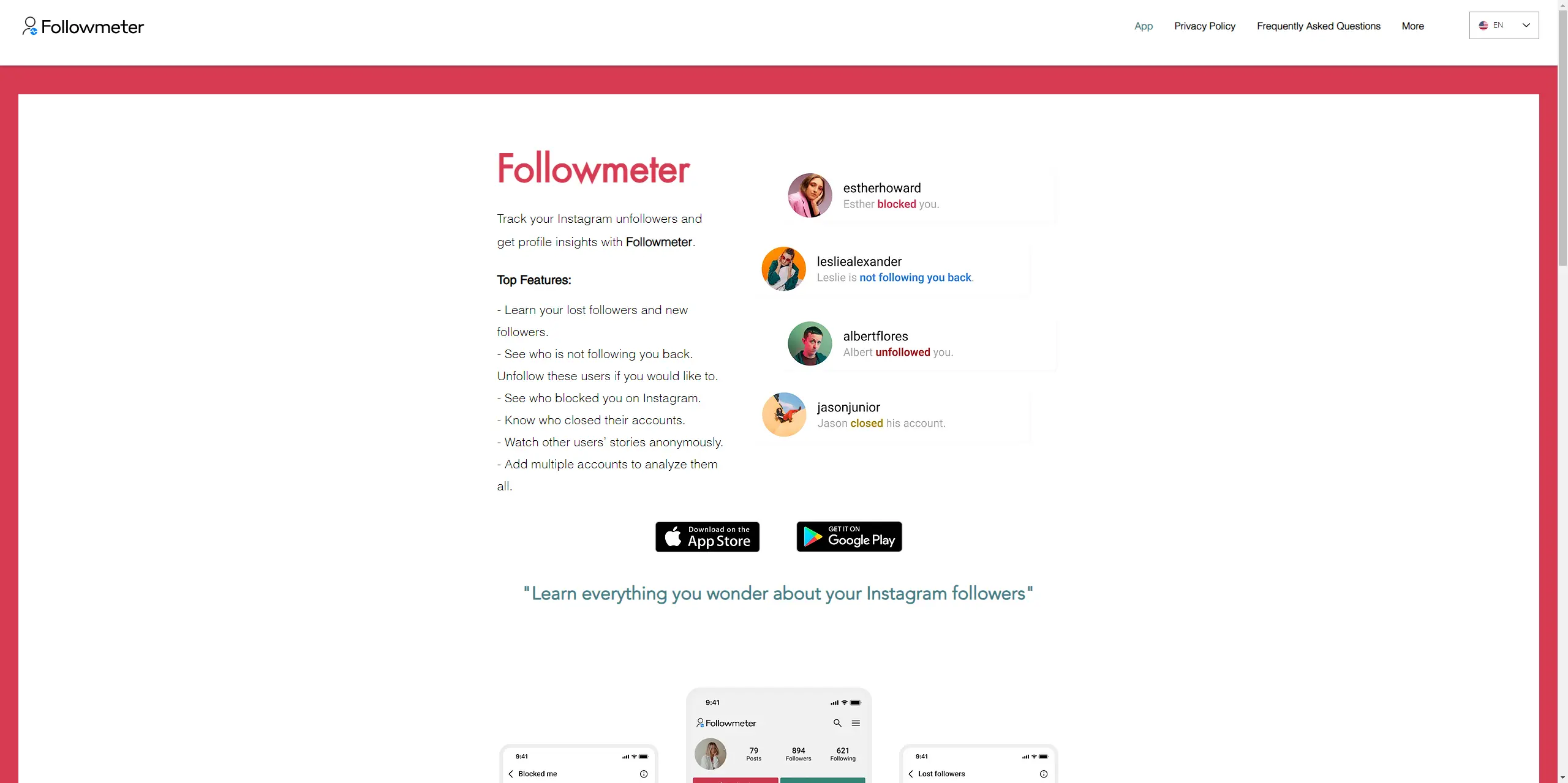Select the App menu item
The height and width of the screenshot is (783, 1568).
click(1143, 26)
